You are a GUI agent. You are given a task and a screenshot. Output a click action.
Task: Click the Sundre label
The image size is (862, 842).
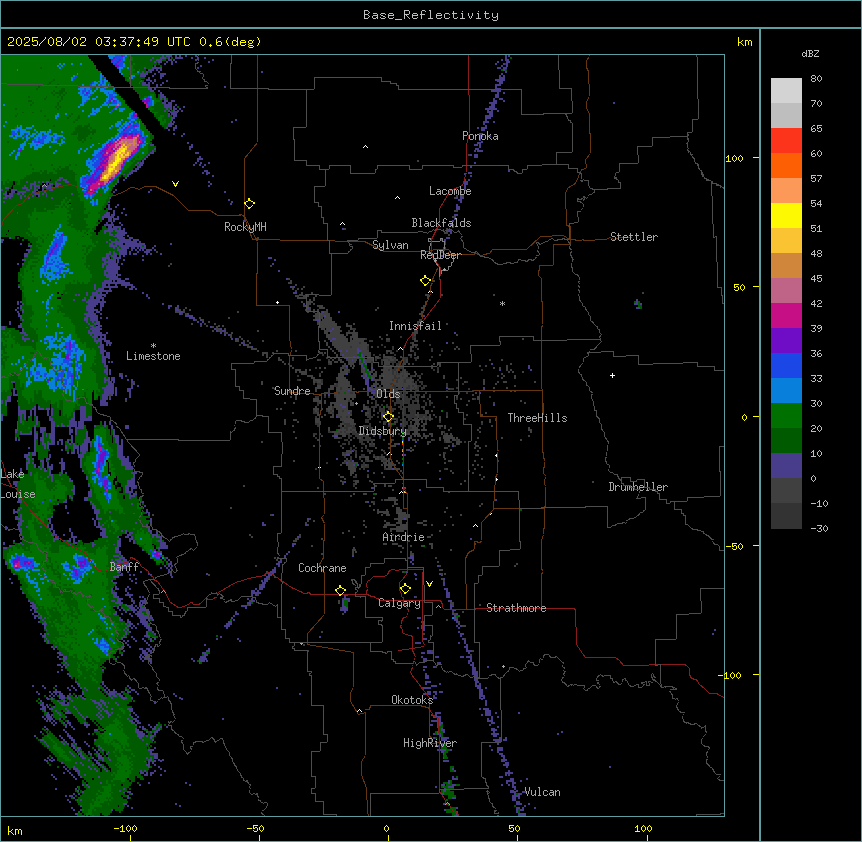pos(292,391)
